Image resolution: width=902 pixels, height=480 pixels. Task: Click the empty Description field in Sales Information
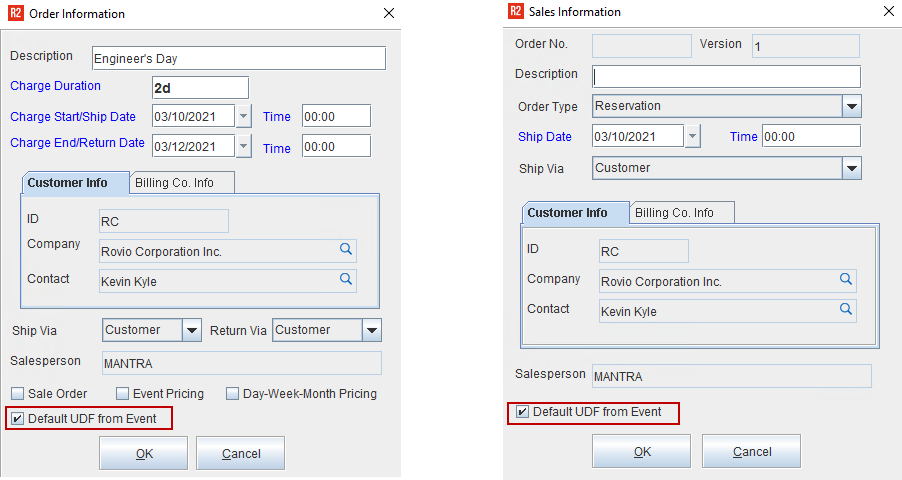726,77
